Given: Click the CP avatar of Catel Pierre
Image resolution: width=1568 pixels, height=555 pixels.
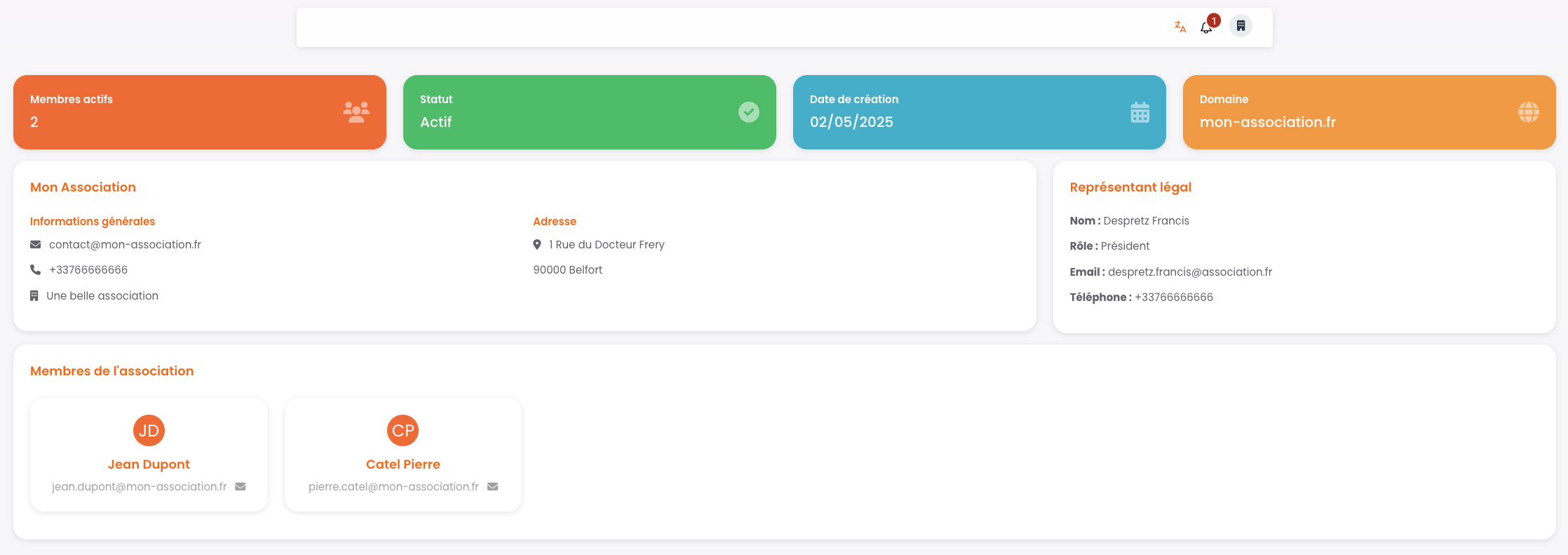Looking at the screenshot, I should tap(403, 430).
